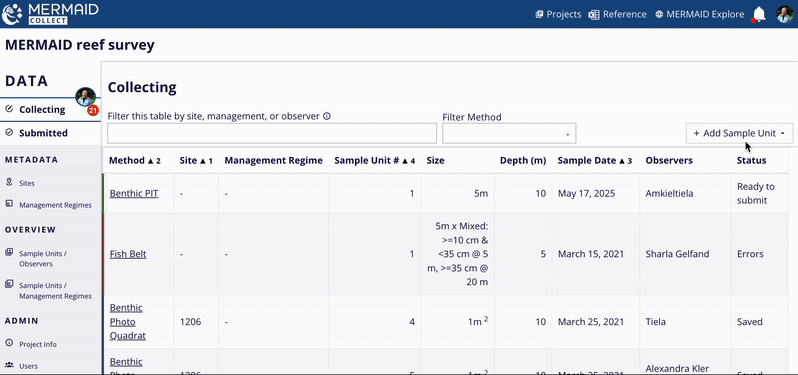Click the sidebar user avatar with badge
The height and width of the screenshot is (375, 798).
(86, 97)
